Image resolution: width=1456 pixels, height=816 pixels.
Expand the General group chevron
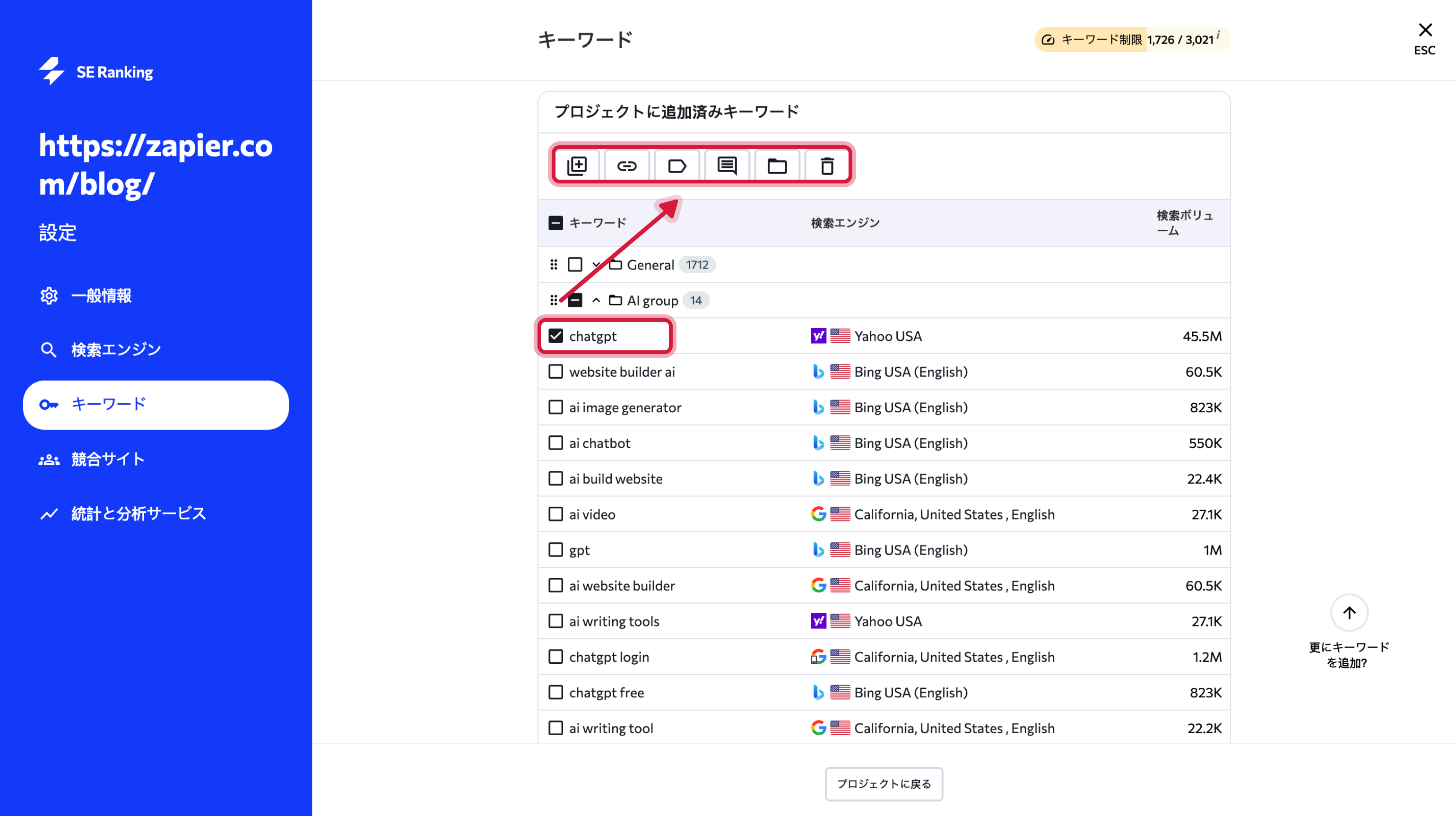pos(596,264)
